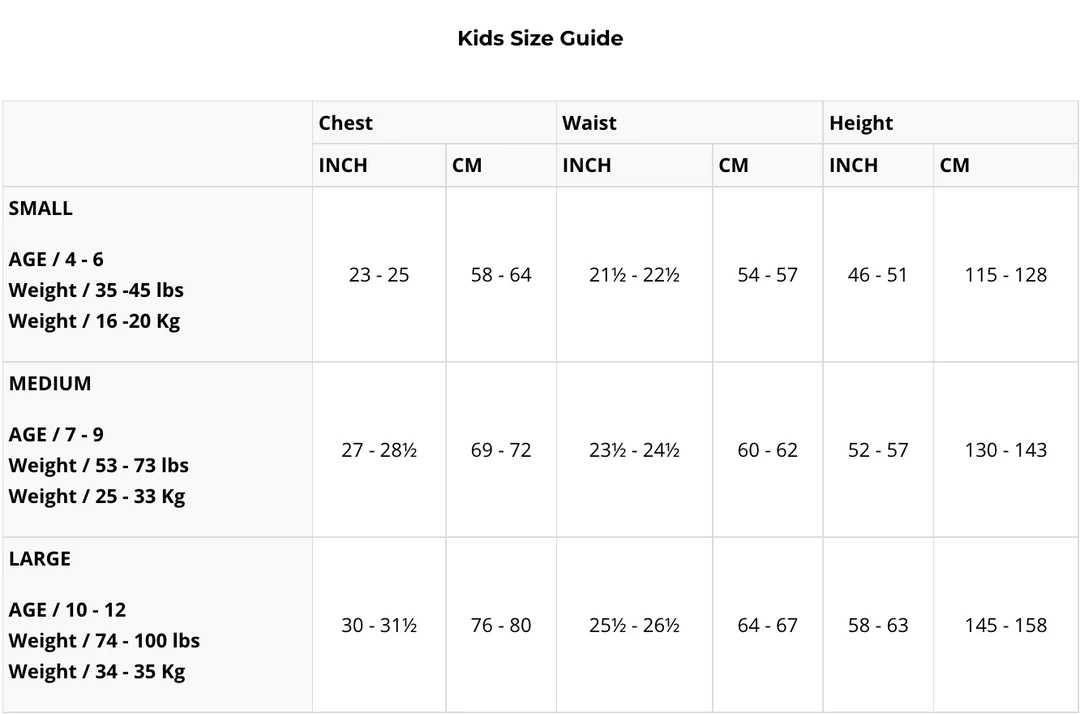Click the Kids Size Guide title

540,38
